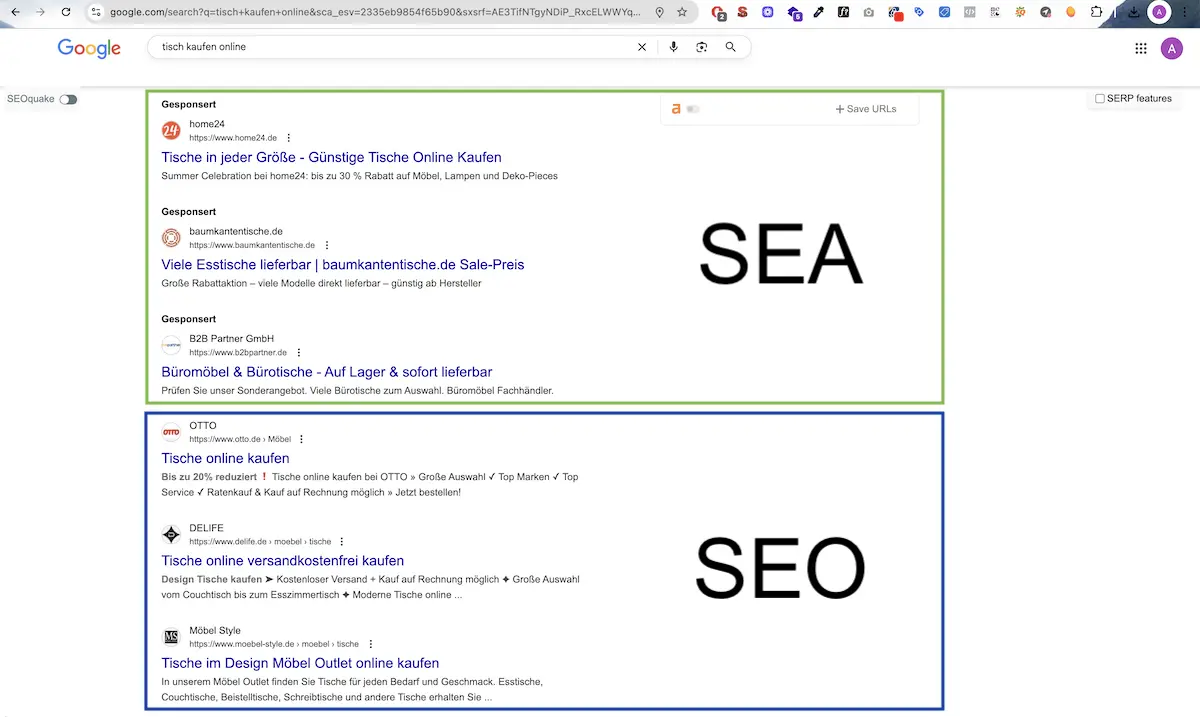1200x717 pixels.
Task: Open the Chrome profile avatar in toolbar
Action: 1159,12
